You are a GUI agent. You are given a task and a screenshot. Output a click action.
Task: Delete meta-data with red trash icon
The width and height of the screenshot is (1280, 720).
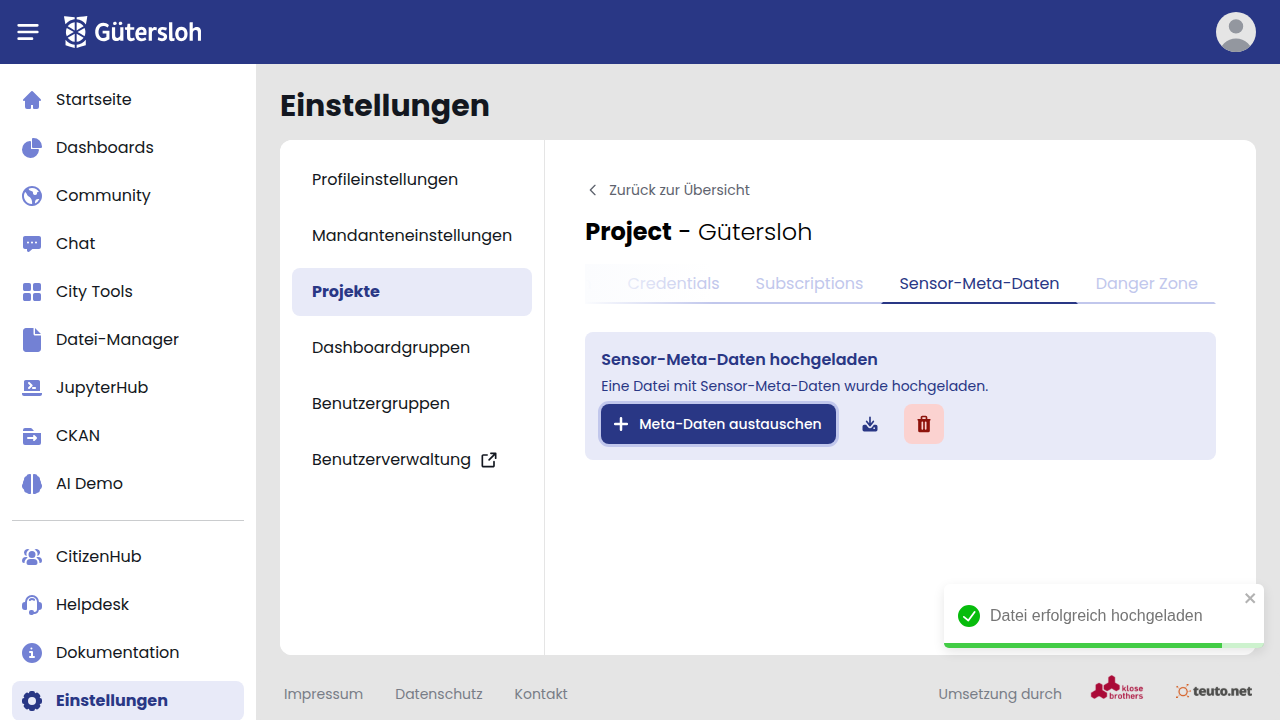click(923, 424)
